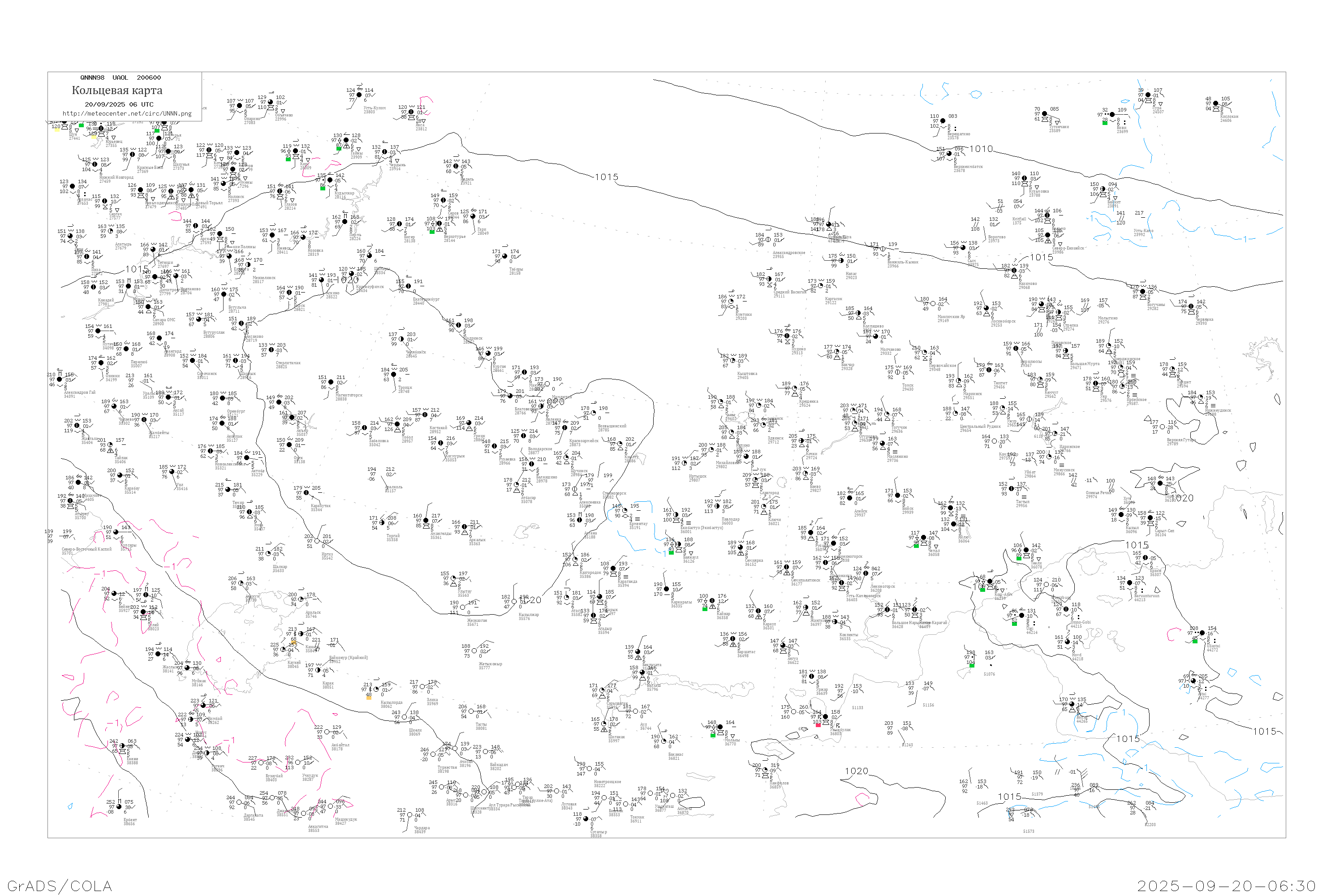Click the Верещагино 23578 station circle
Screen dimensions: 1344x896
click(942, 121)
